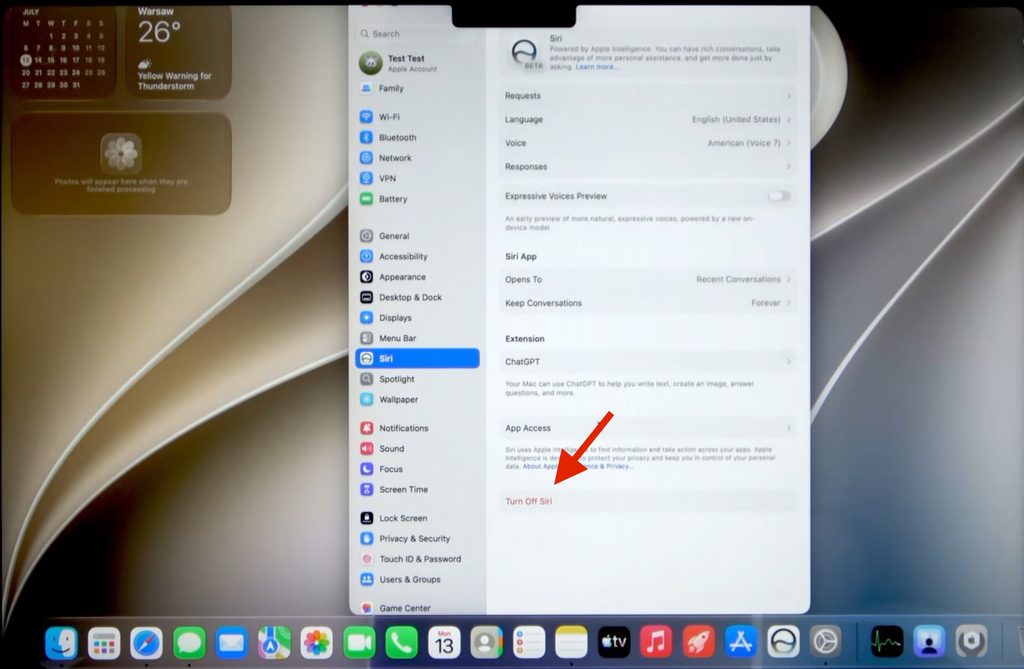Toggle Expressive Voices Preview switch
1024x669 pixels.
779,196
